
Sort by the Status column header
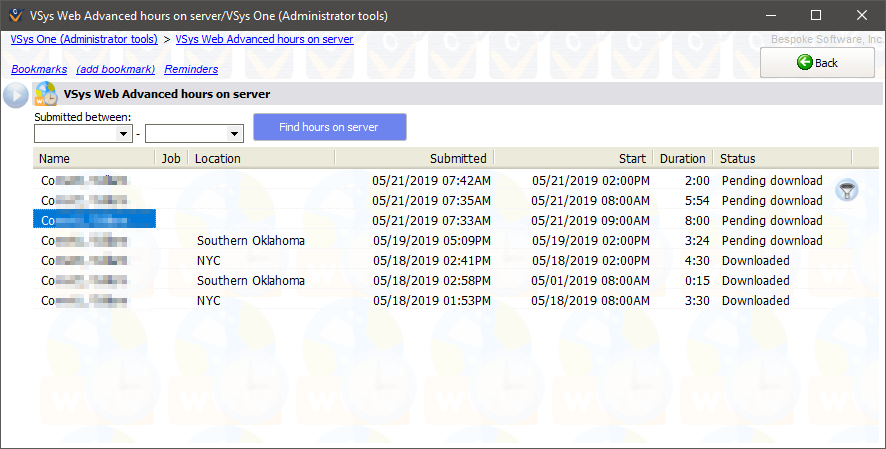pos(780,158)
